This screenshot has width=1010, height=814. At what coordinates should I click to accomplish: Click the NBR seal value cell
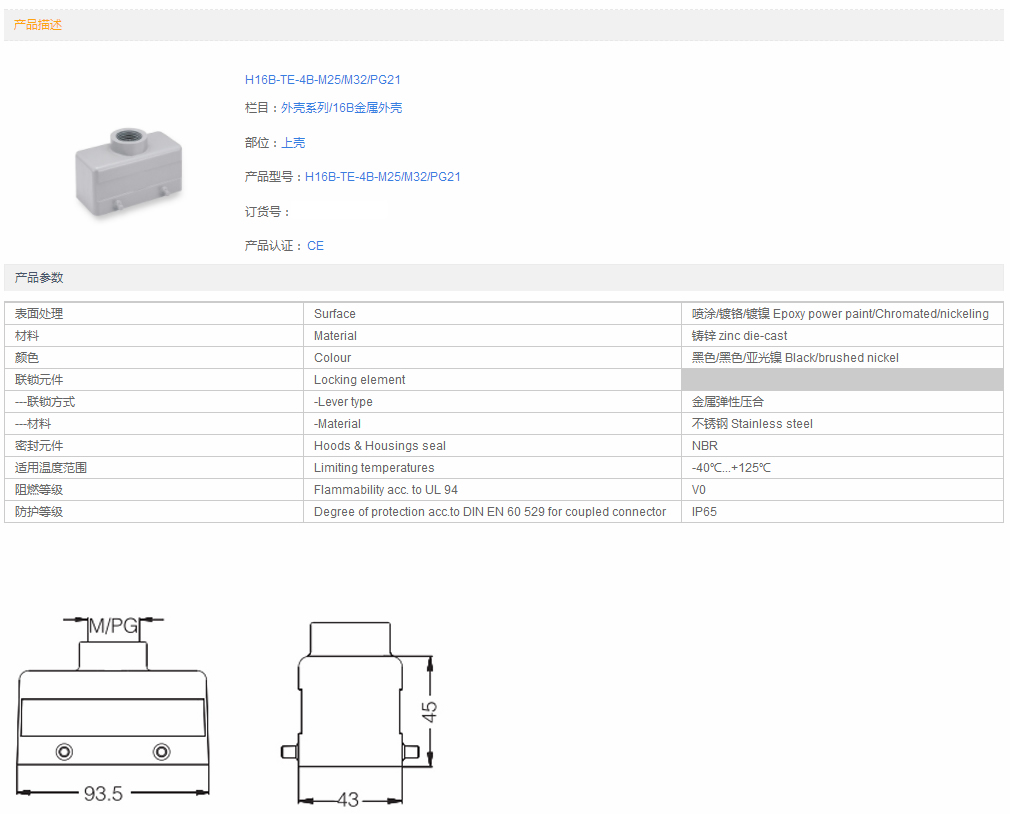(705, 446)
